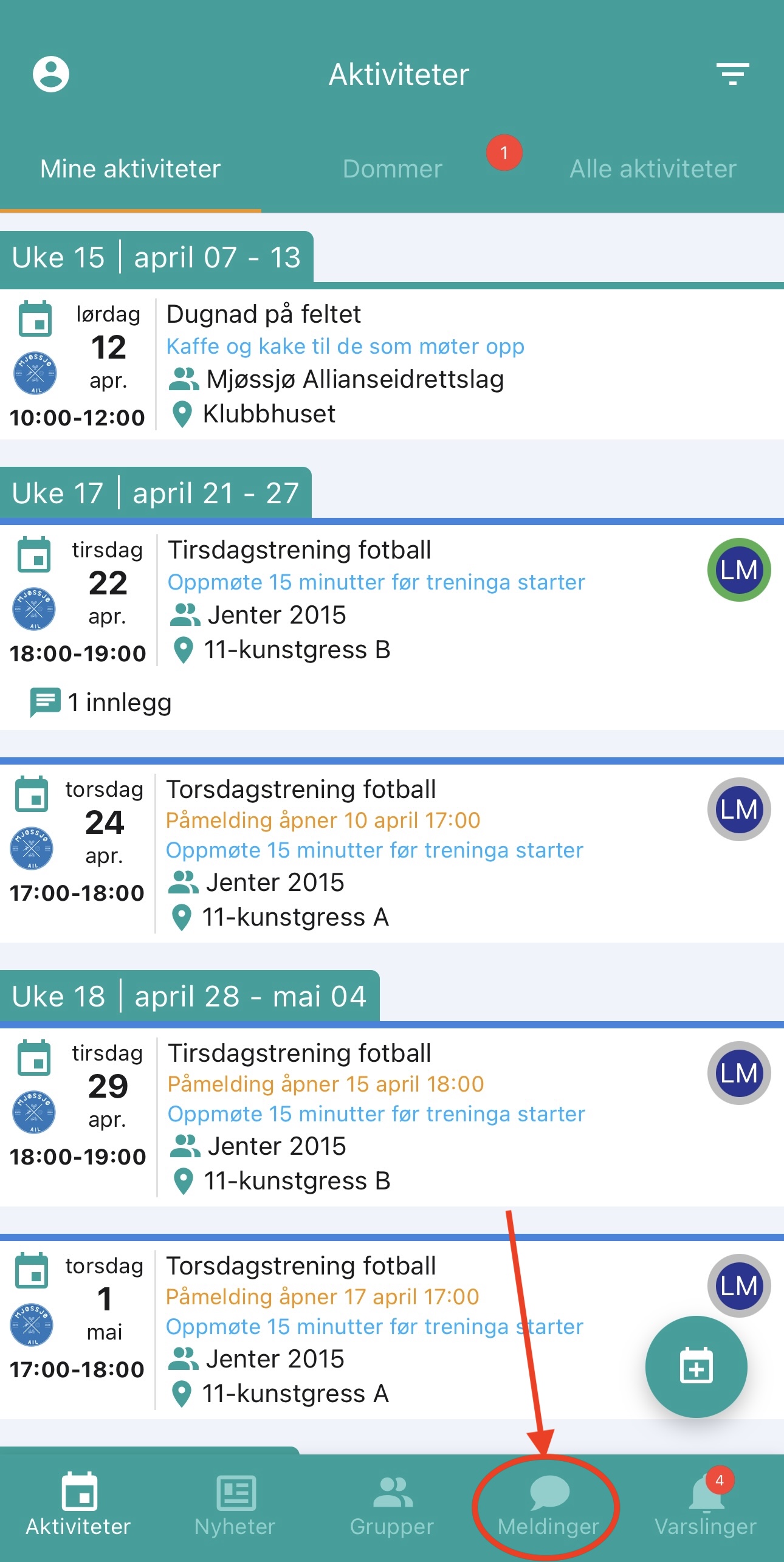Switch to the Dommer tab
The image size is (784, 1562).
(393, 169)
